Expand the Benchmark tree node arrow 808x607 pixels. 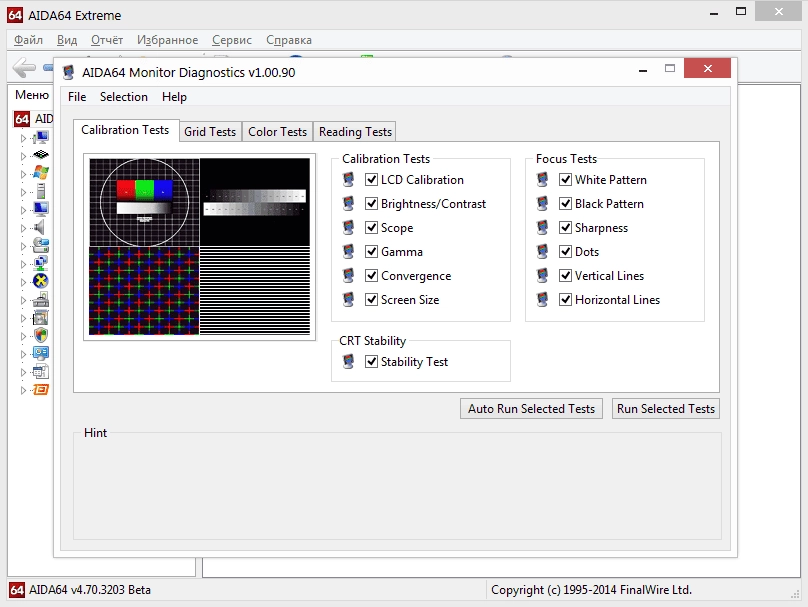[23, 391]
